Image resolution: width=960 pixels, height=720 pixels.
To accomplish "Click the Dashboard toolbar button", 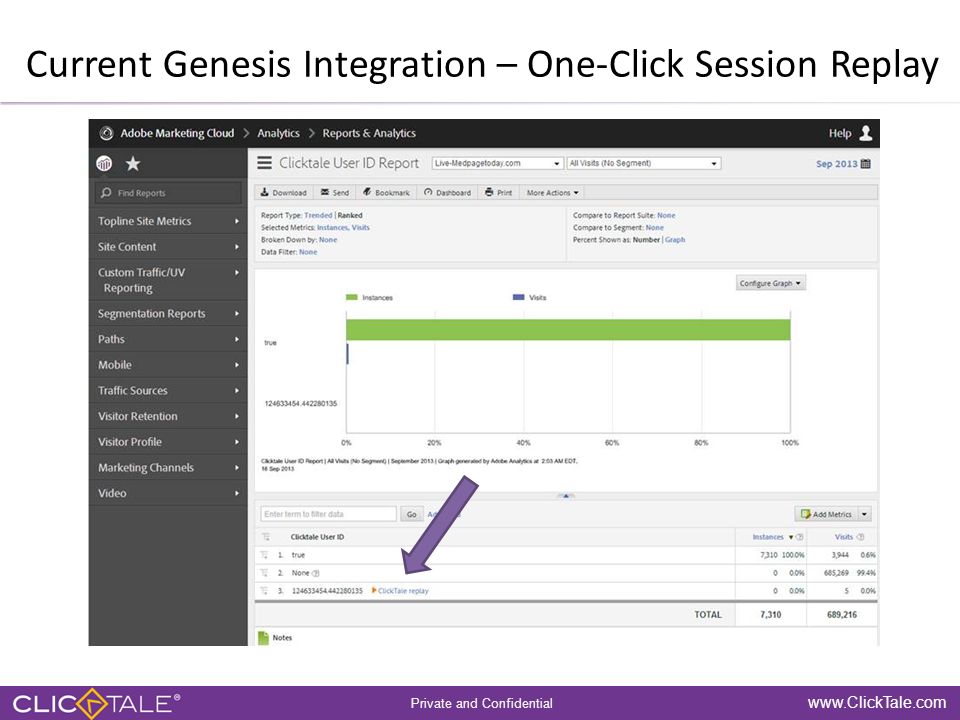I will click(448, 192).
